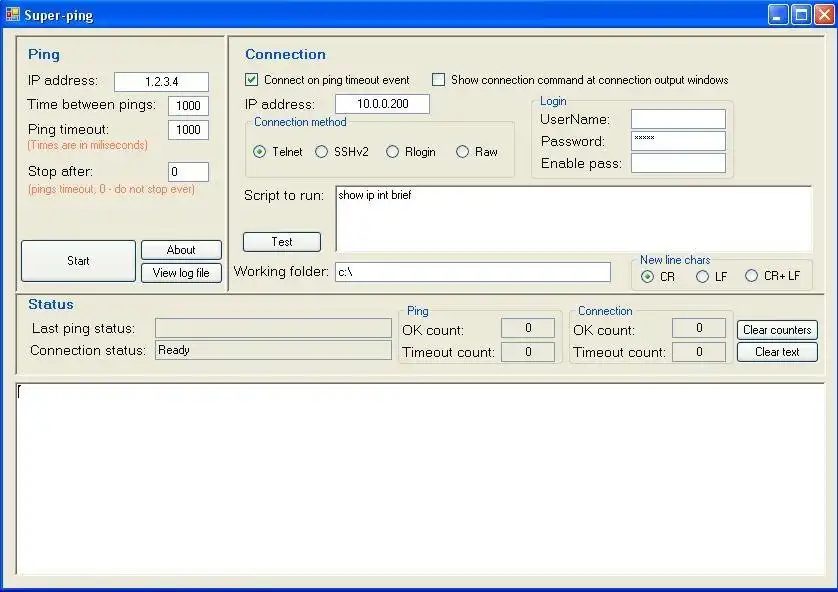Click the Super-ping app icon in title bar

[x=13, y=14]
